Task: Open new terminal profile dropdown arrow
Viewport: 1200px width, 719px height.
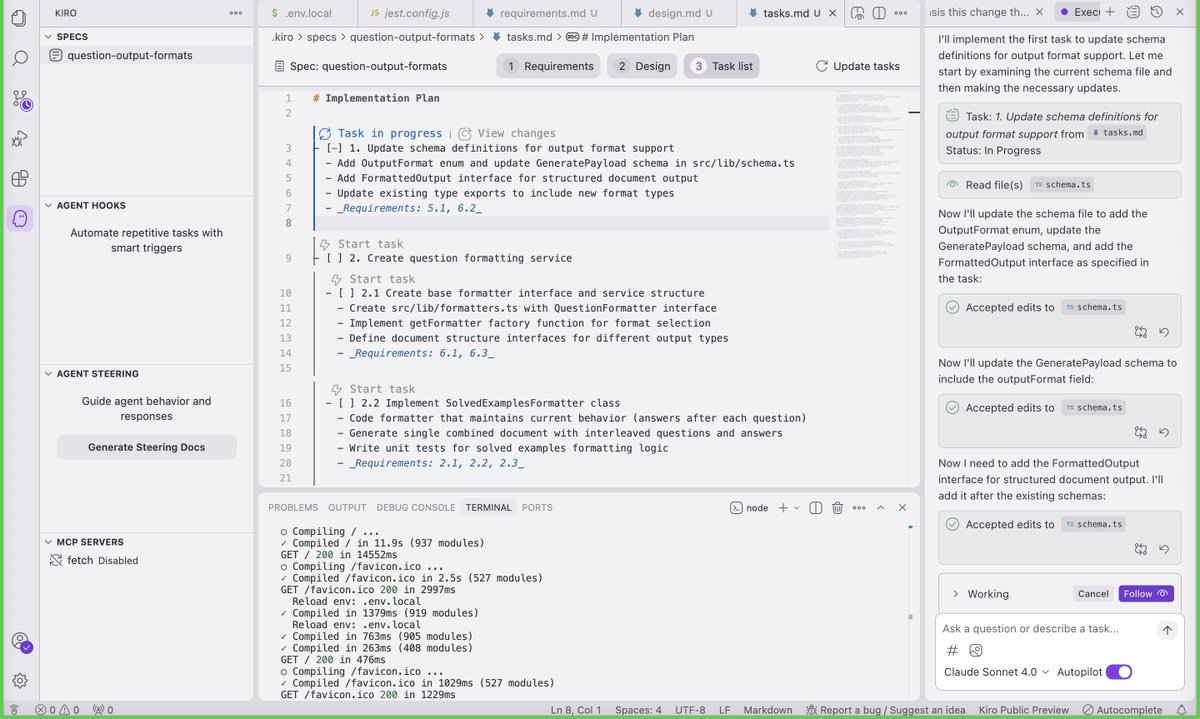Action: 797,508
